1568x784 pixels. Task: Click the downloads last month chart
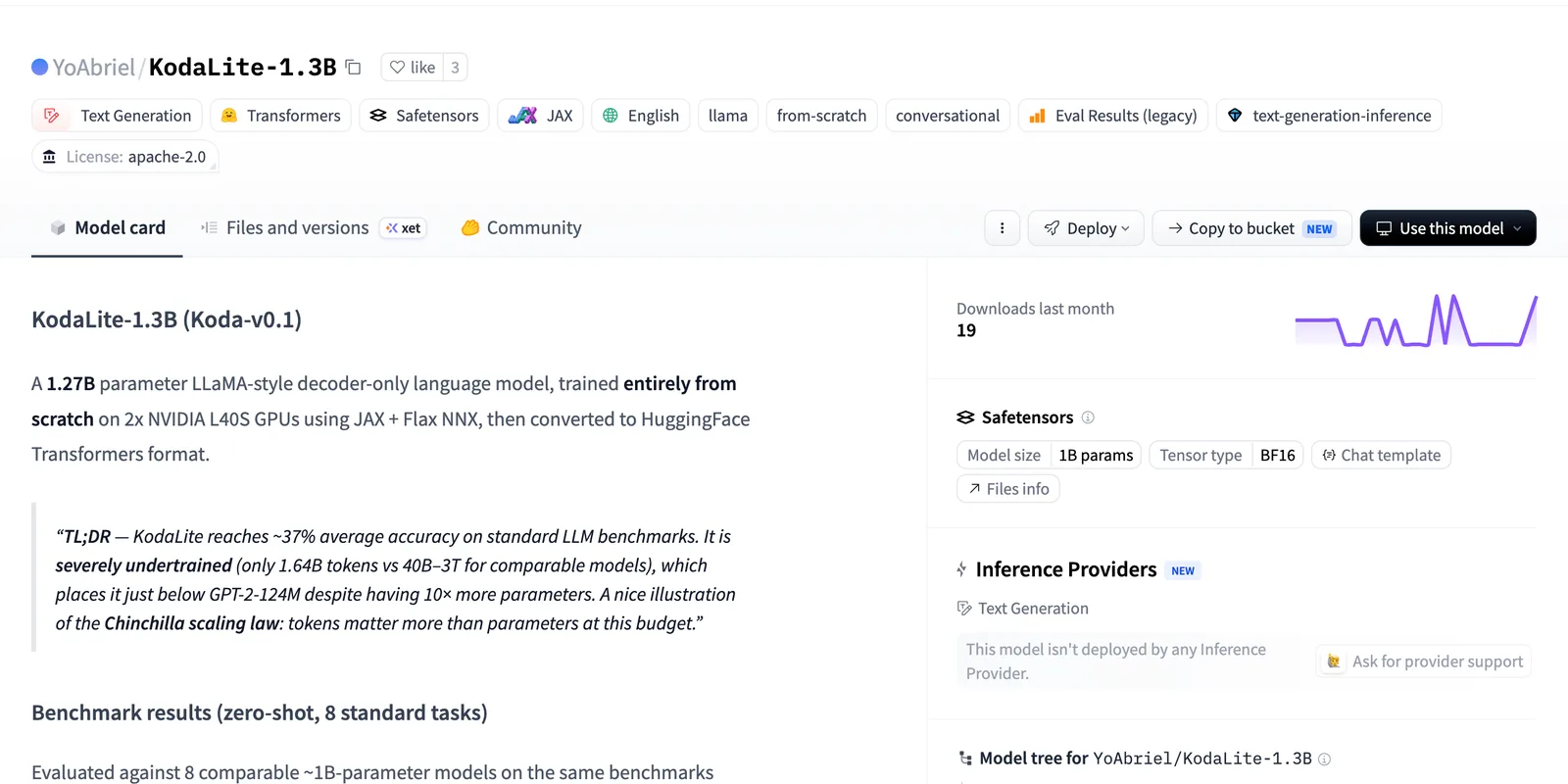coord(1416,320)
